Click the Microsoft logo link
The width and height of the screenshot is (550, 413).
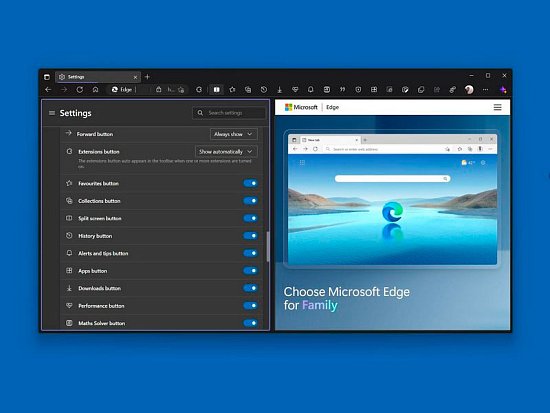coord(301,107)
